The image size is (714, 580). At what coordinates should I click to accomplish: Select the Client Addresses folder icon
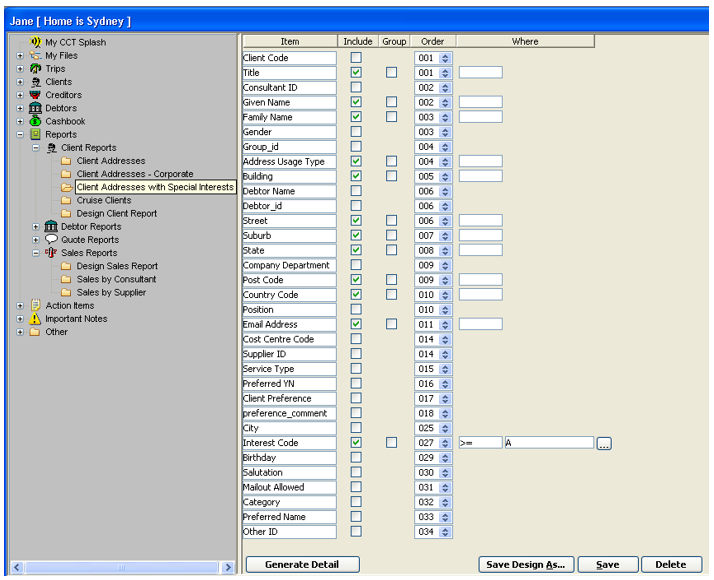click(x=66, y=161)
